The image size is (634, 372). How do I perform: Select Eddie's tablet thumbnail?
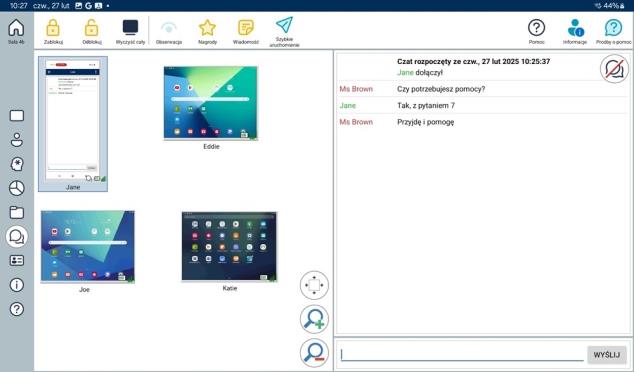tap(210, 103)
